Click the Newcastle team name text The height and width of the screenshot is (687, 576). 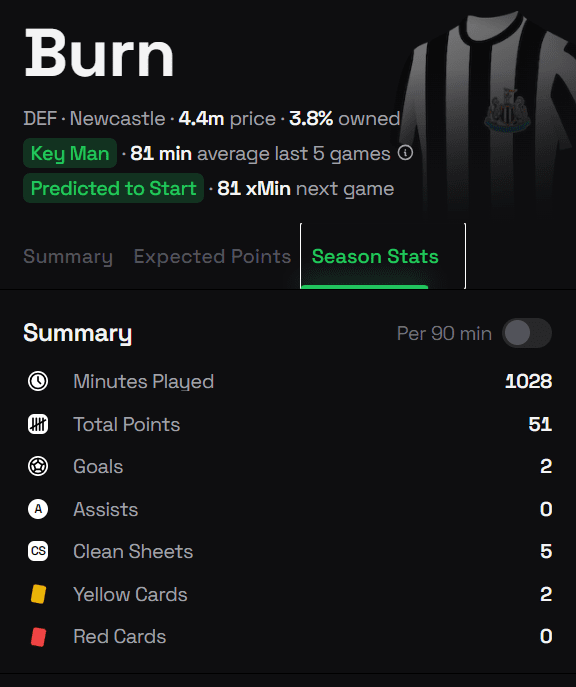pos(117,118)
